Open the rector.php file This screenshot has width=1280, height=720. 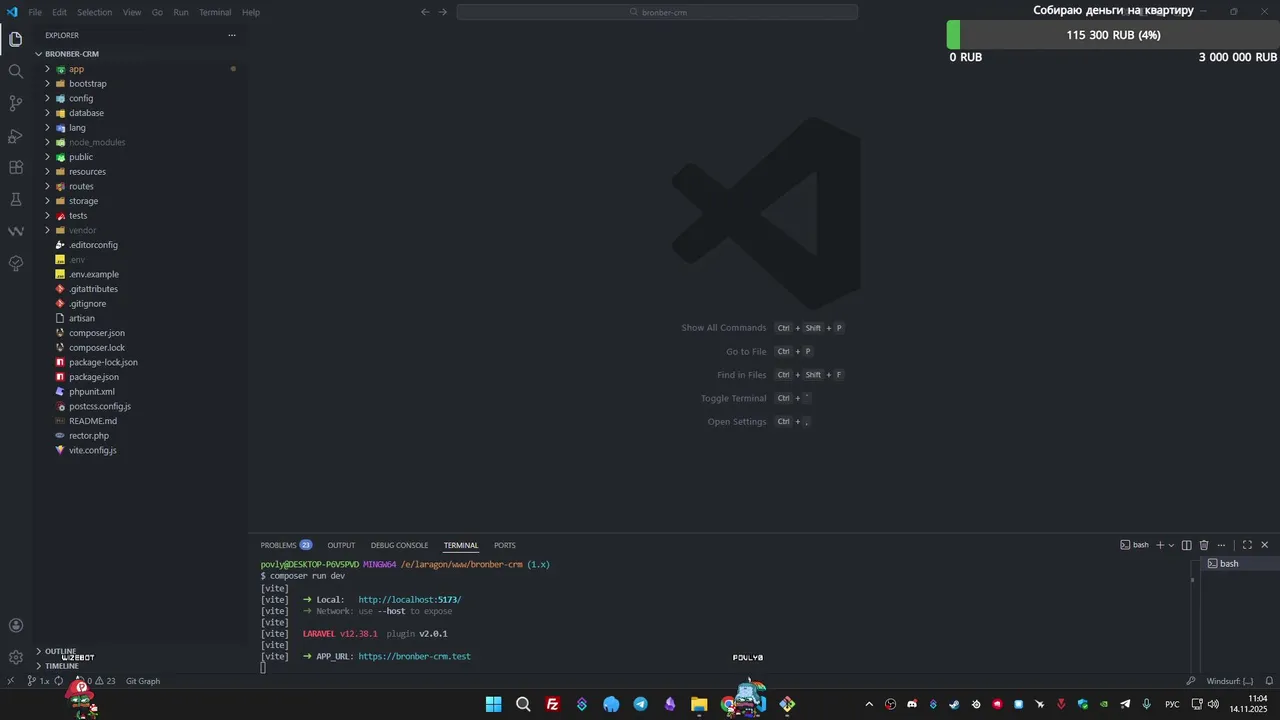click(89, 436)
